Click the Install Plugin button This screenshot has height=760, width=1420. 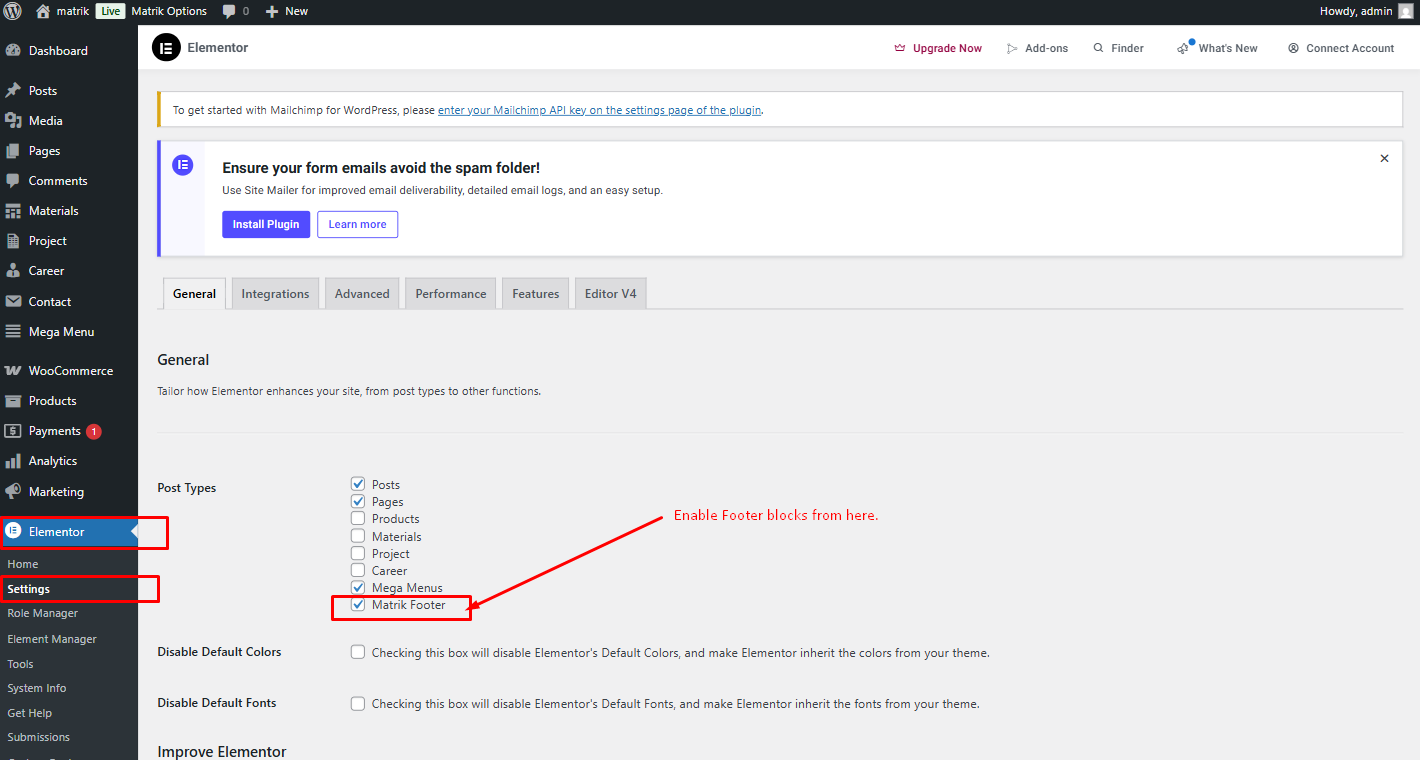(x=266, y=225)
